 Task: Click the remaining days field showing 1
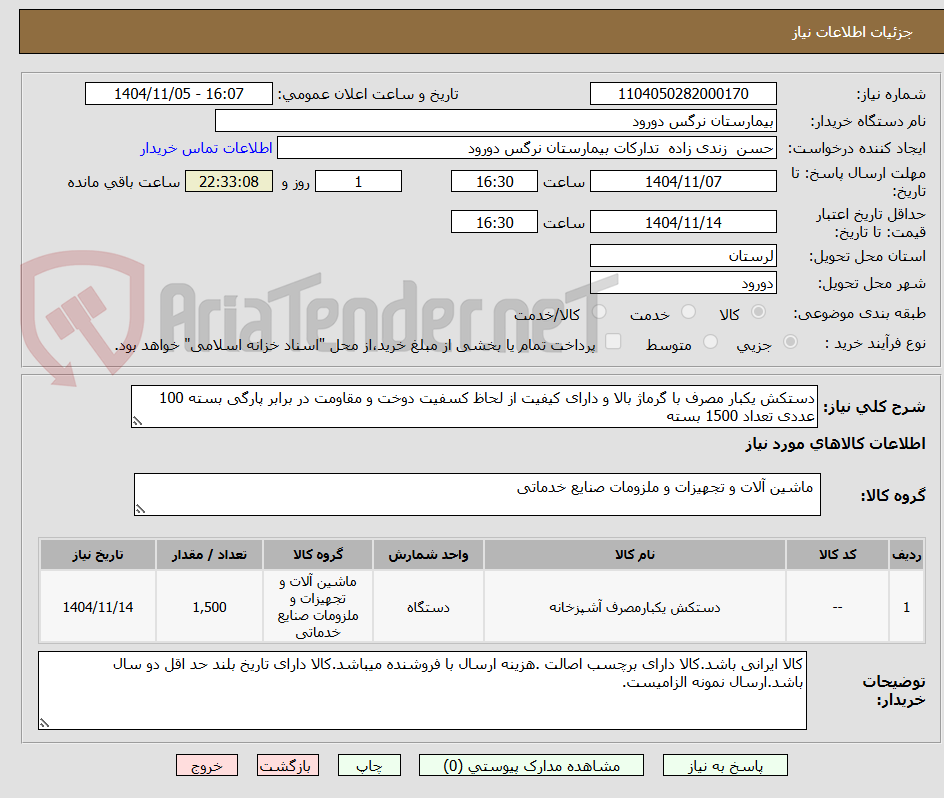click(x=358, y=181)
